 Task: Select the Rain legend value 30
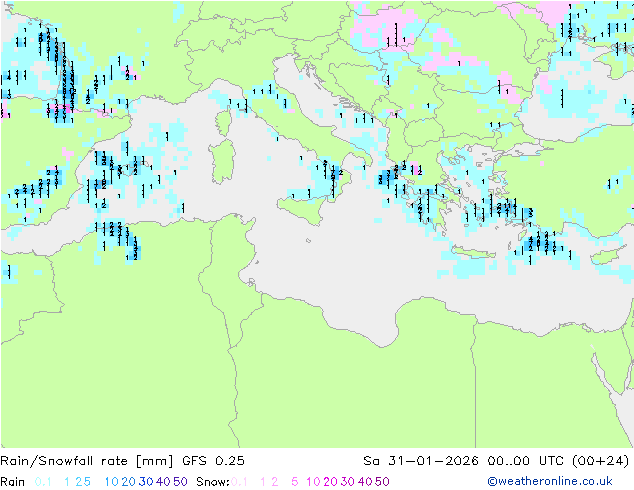click(x=146, y=482)
